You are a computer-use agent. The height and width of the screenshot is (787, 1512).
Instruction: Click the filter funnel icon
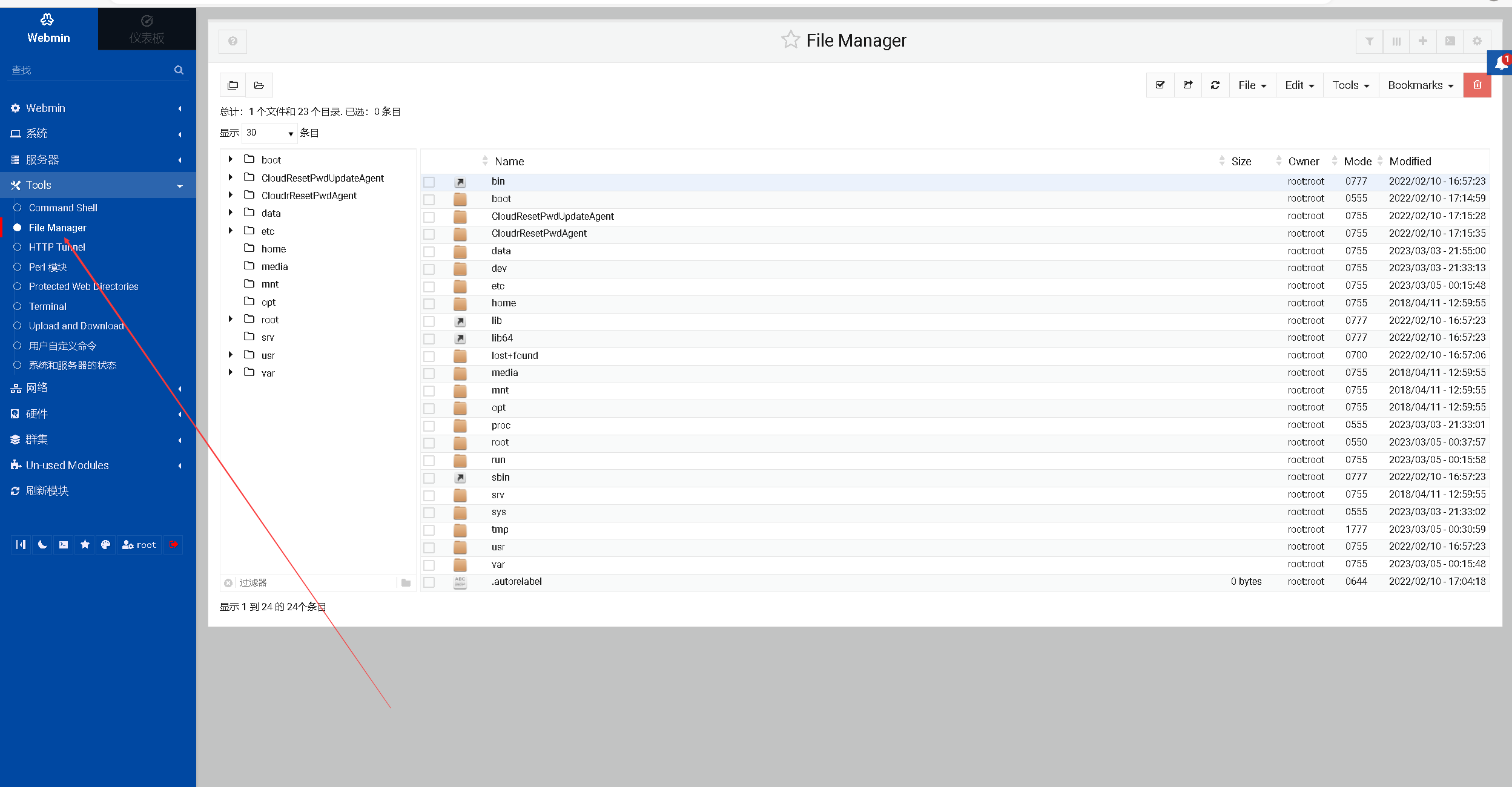pyautogui.click(x=1369, y=41)
